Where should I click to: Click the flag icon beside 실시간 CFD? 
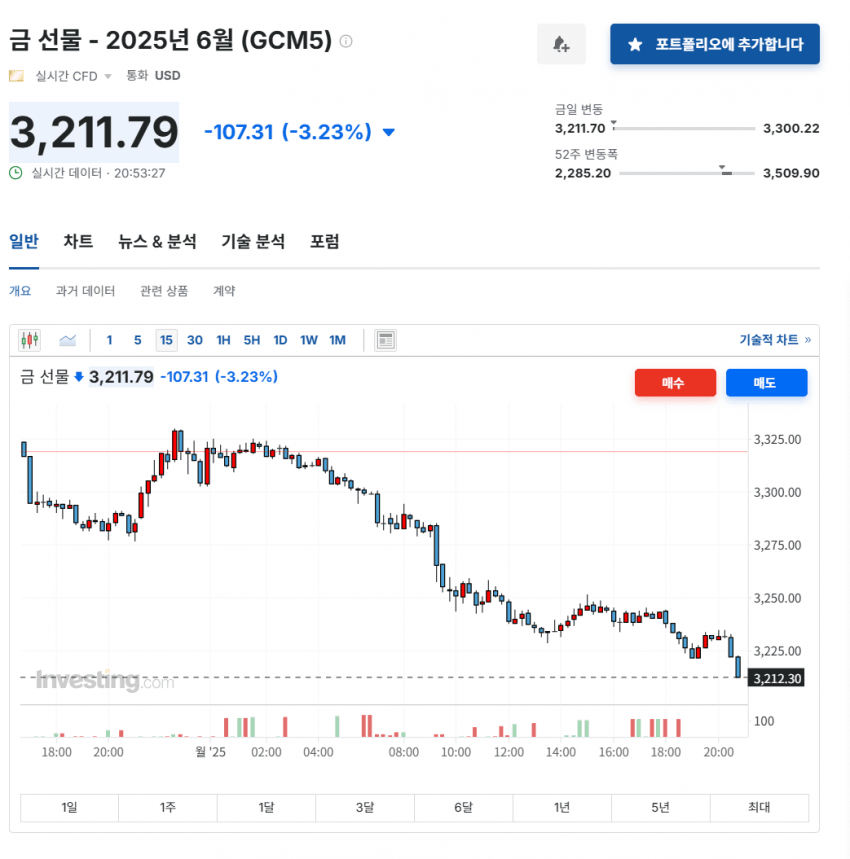coord(16,76)
